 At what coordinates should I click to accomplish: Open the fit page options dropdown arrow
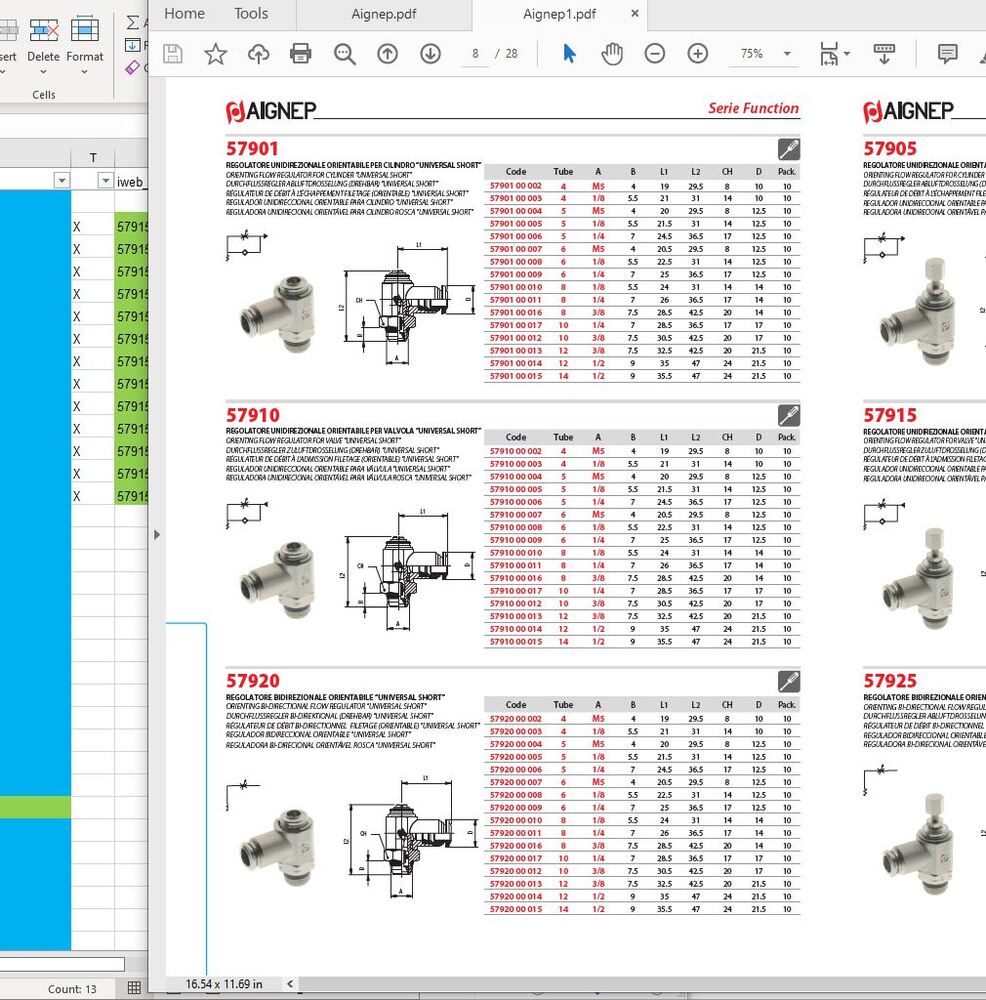pos(847,54)
